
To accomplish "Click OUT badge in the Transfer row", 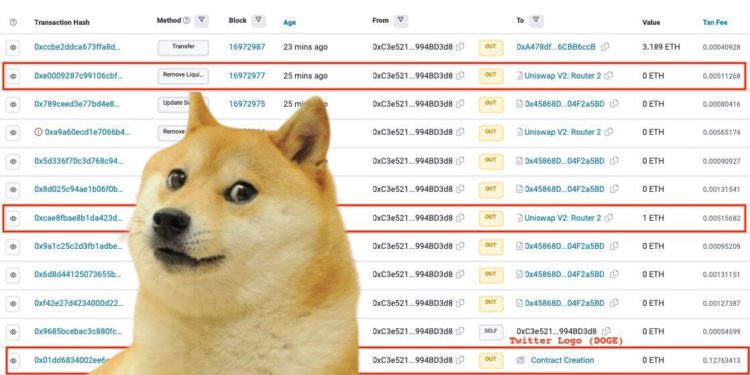I will pyautogui.click(x=491, y=47).
